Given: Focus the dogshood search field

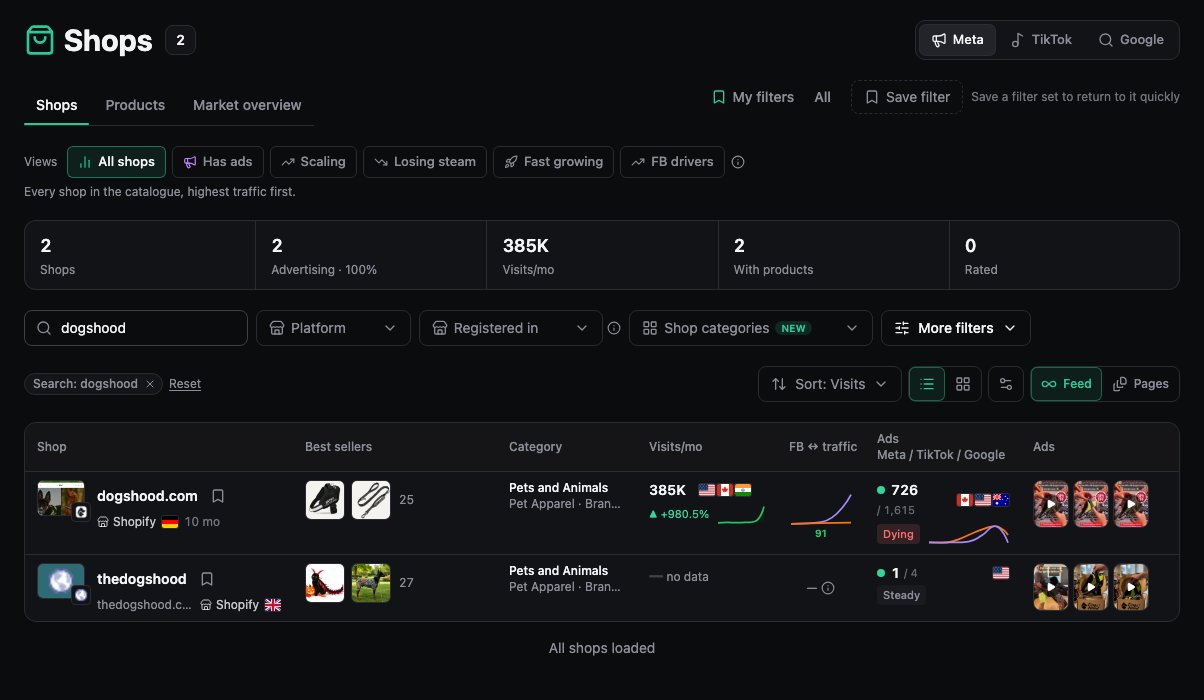Looking at the screenshot, I should pos(136,328).
